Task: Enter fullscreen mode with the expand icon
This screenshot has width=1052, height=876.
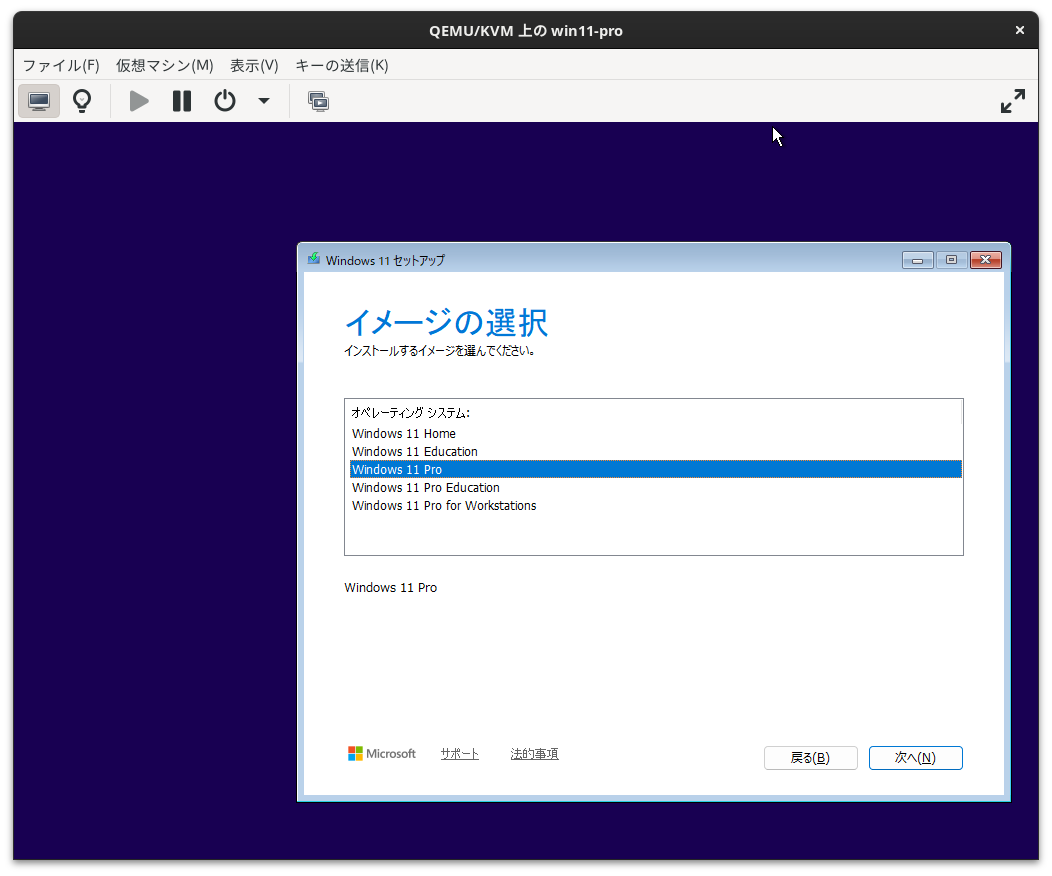Action: point(1013,100)
